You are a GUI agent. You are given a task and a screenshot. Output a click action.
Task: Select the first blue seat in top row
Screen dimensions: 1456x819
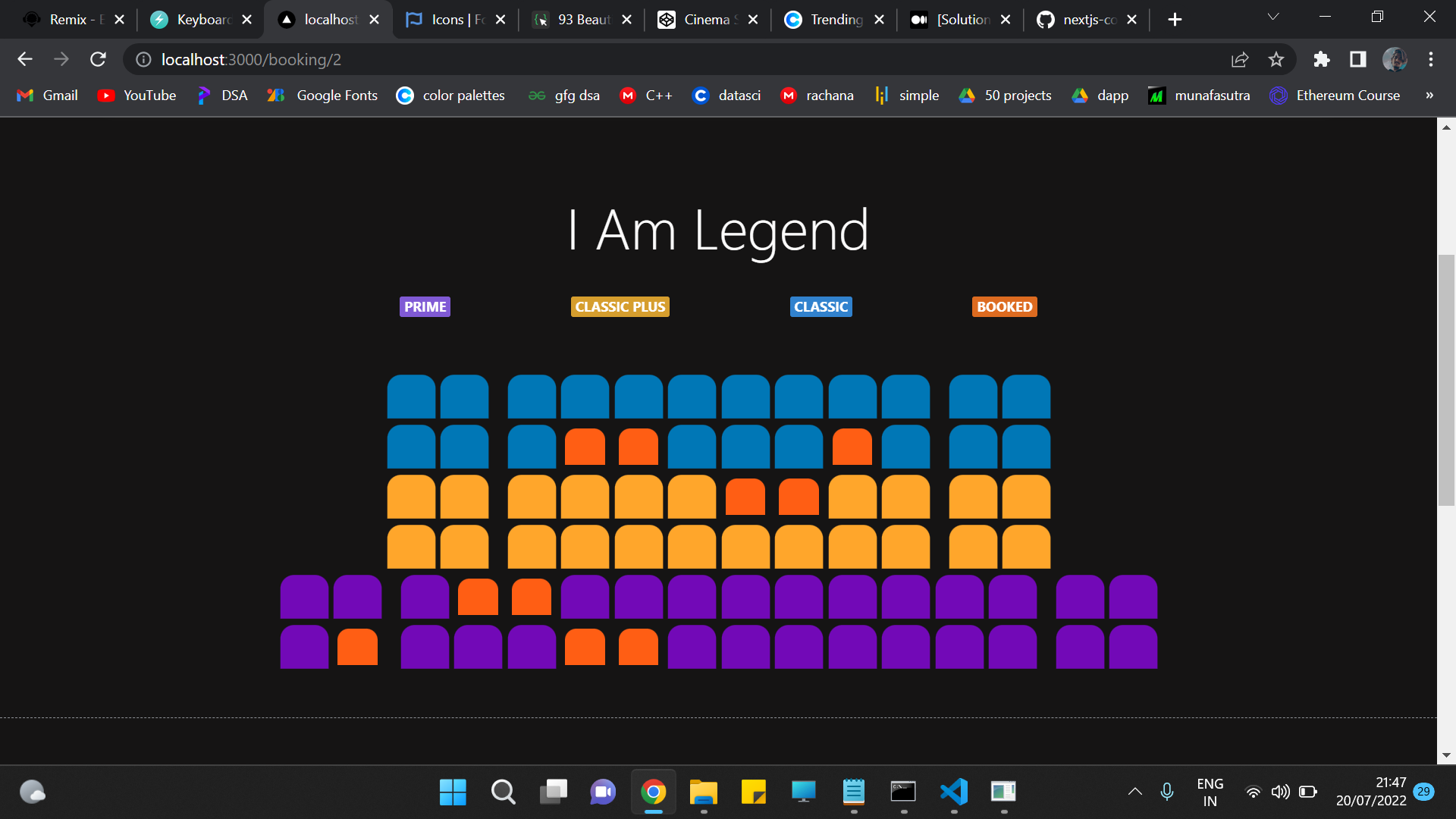click(411, 397)
